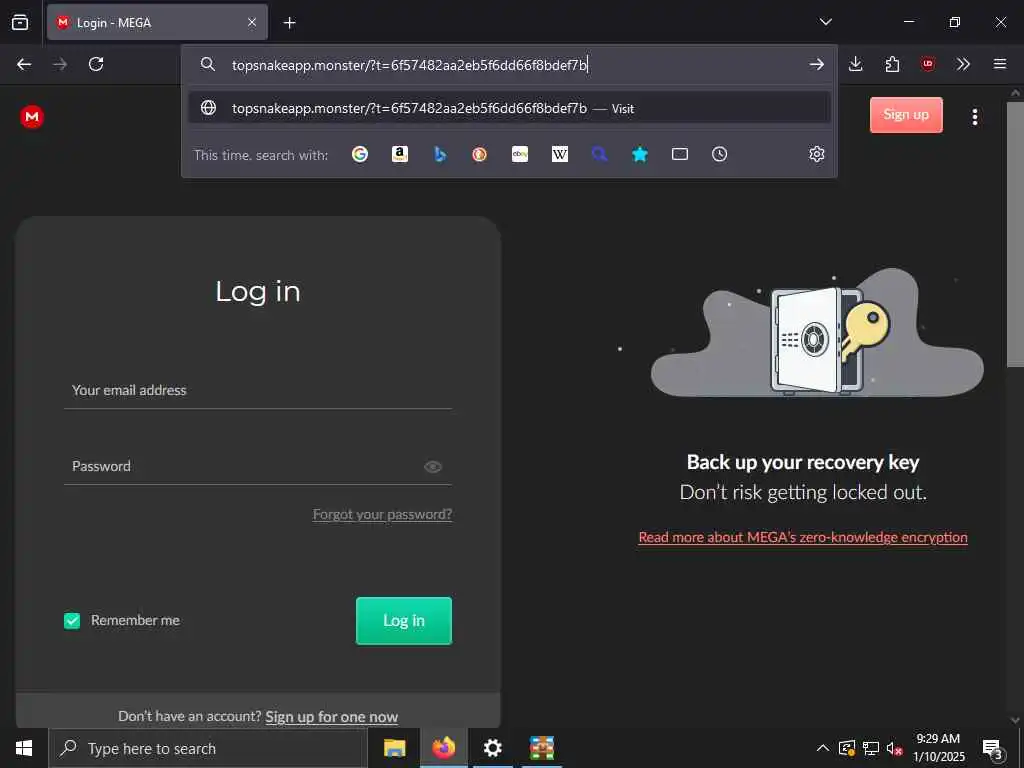Click the Log in heading text
Viewport: 1024px width, 768px height.
coord(258,291)
